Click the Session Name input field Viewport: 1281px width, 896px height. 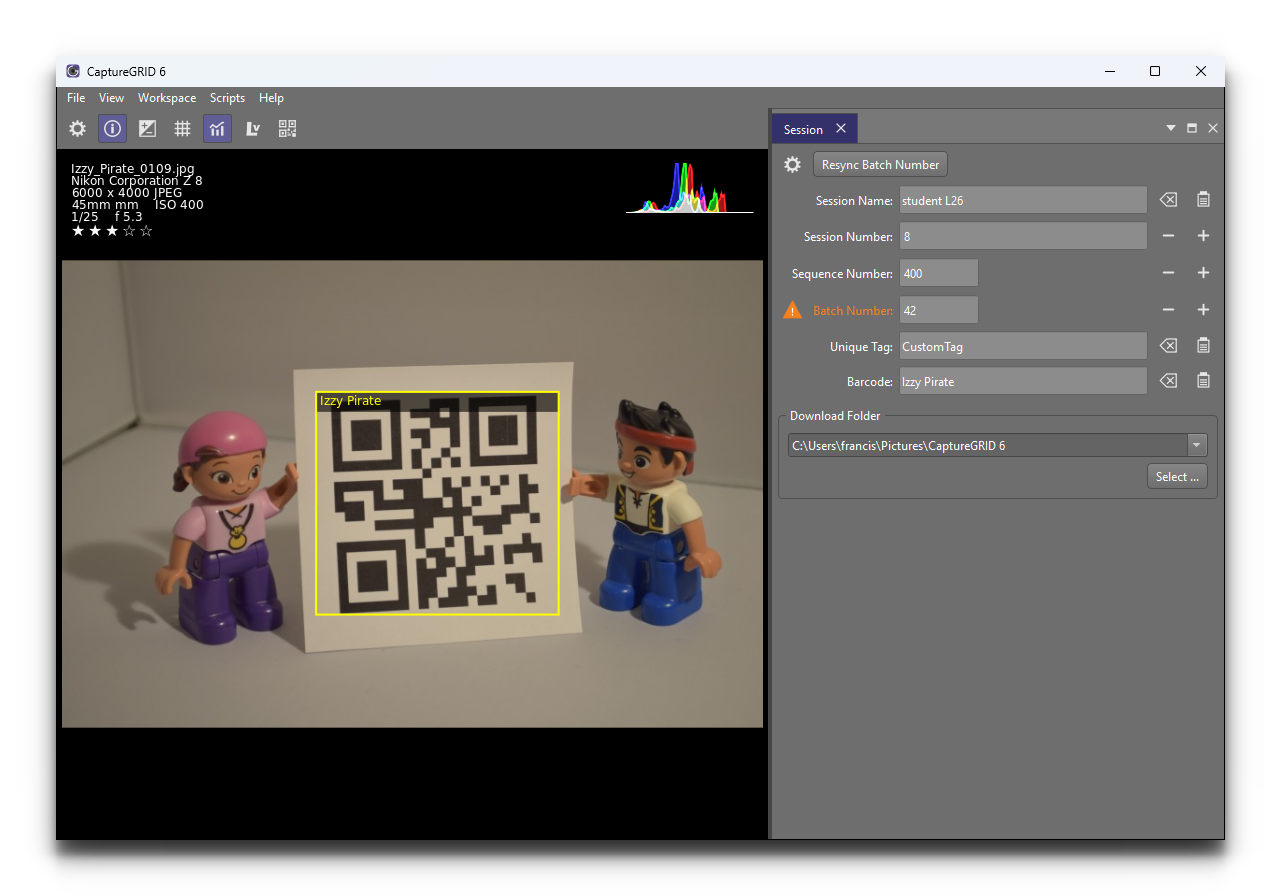point(1023,200)
